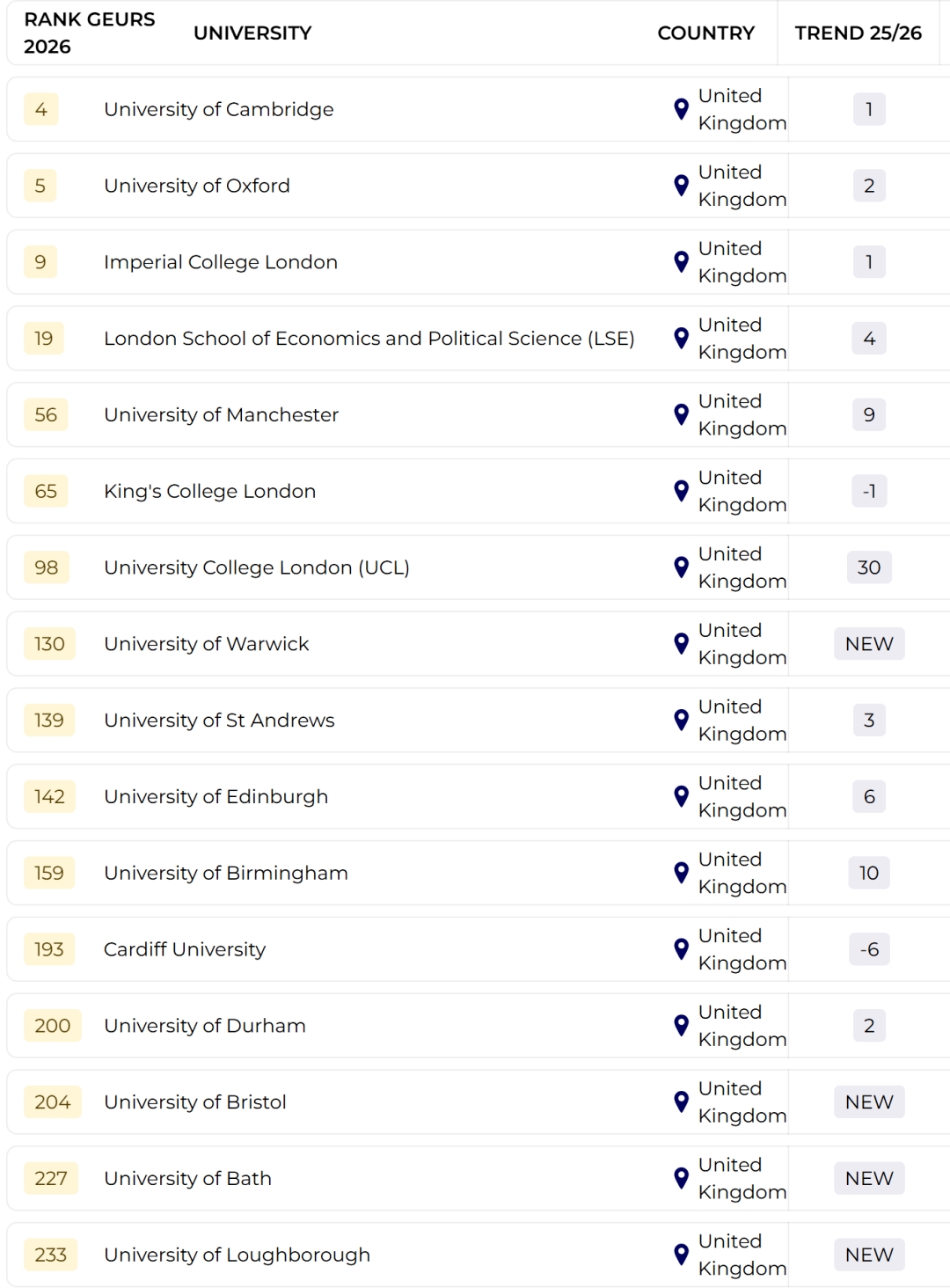Click the location pin beside University of Cambridge
The width and height of the screenshot is (950, 1288).
coord(681,109)
